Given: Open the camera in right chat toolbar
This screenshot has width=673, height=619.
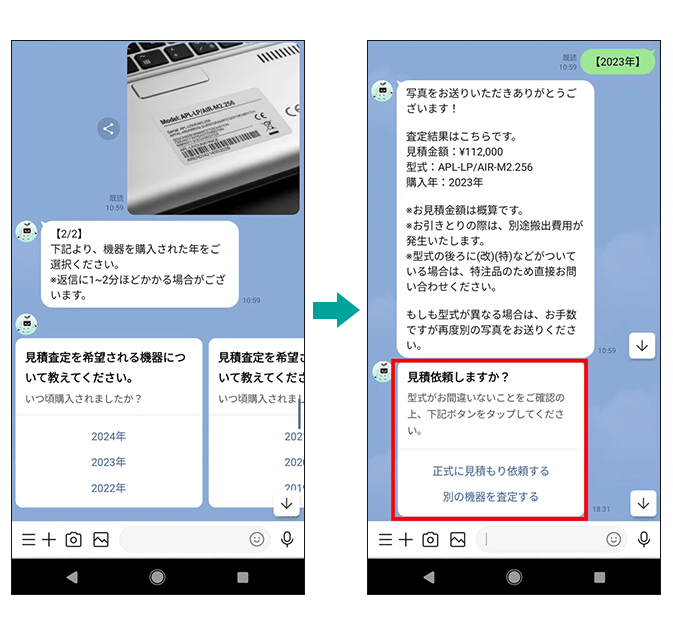Looking at the screenshot, I should click(x=430, y=539).
